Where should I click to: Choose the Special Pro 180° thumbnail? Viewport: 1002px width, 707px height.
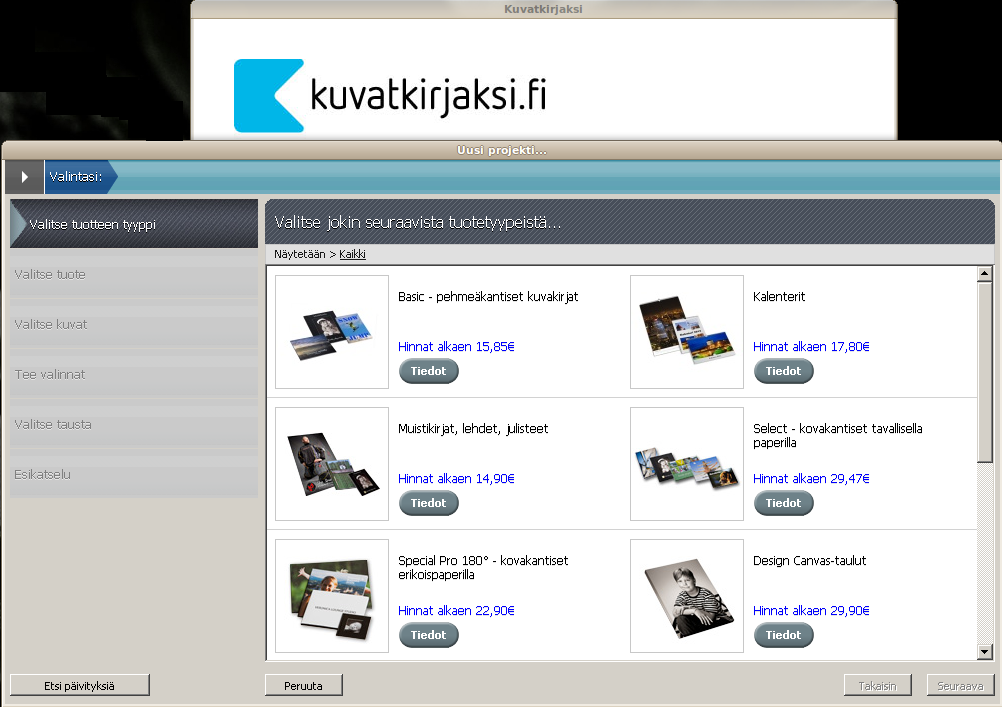tap(332, 596)
